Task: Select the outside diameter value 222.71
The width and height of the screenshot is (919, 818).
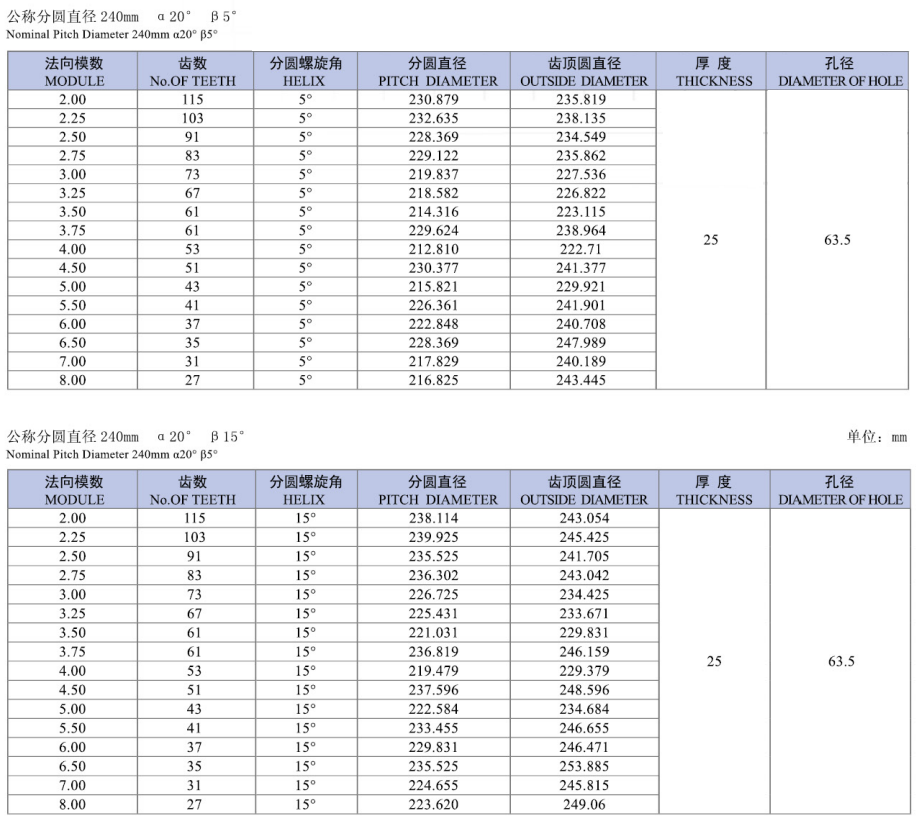Action: click(584, 249)
